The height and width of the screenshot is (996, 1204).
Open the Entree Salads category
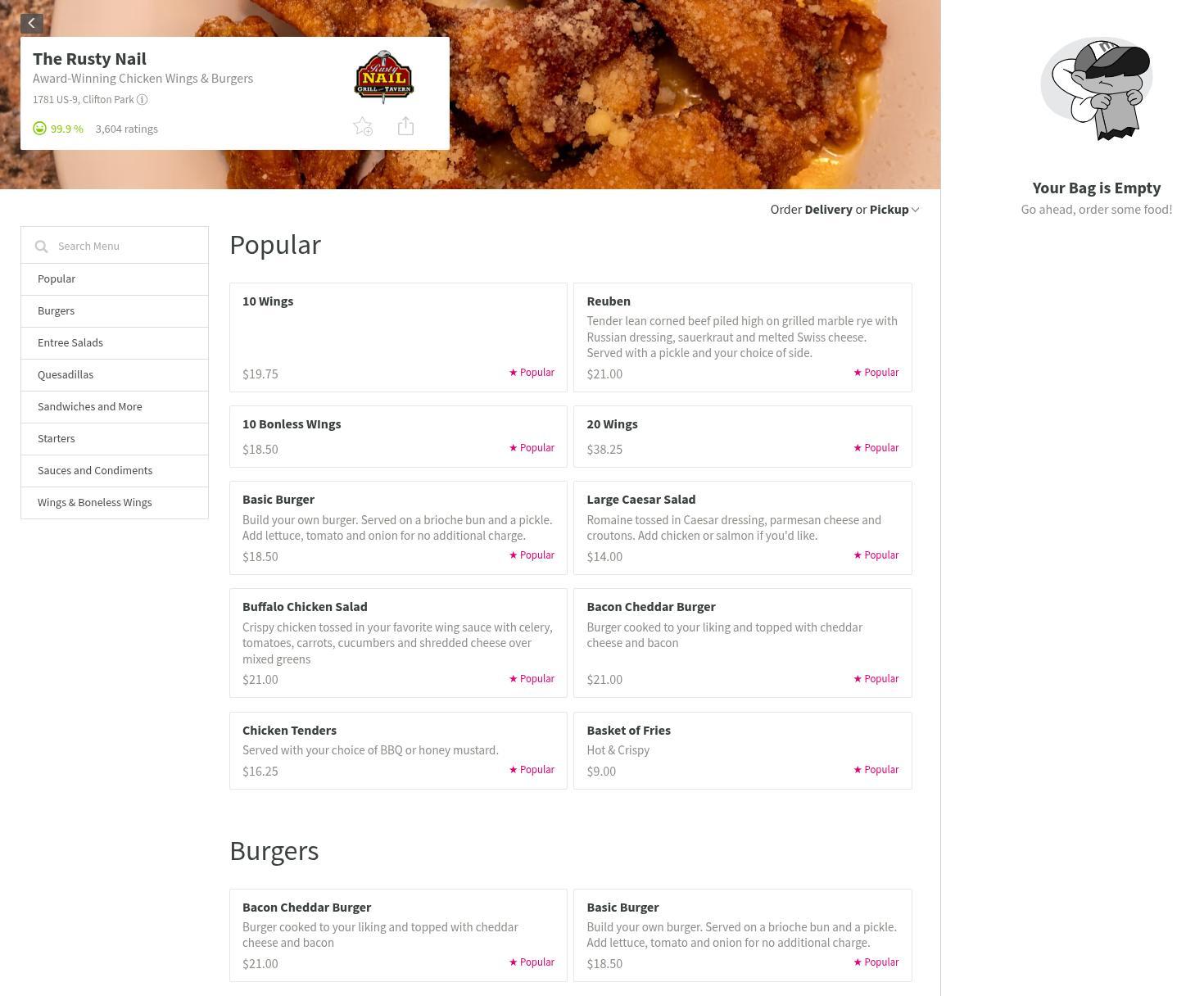[x=115, y=343]
